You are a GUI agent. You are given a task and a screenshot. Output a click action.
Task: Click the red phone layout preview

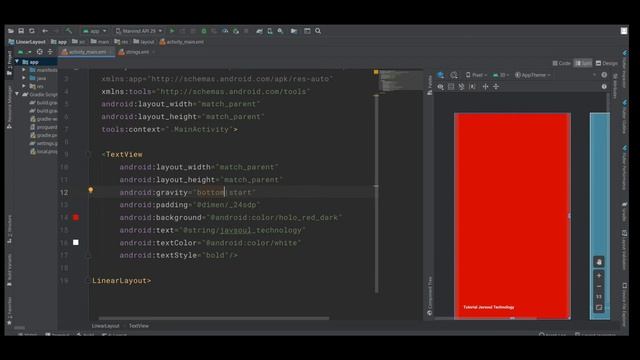[x=513, y=216]
